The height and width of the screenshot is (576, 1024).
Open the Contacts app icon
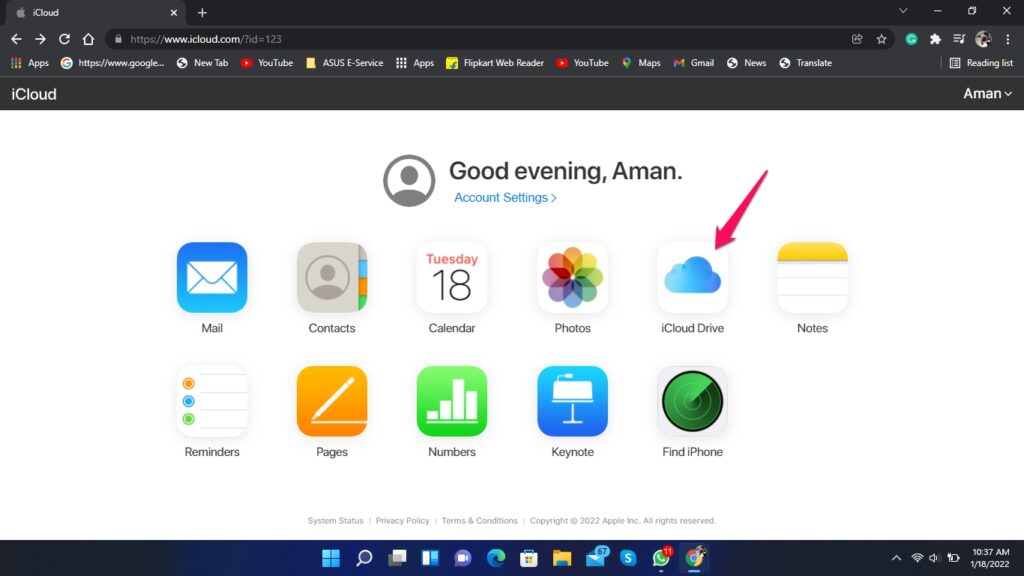tap(331, 277)
